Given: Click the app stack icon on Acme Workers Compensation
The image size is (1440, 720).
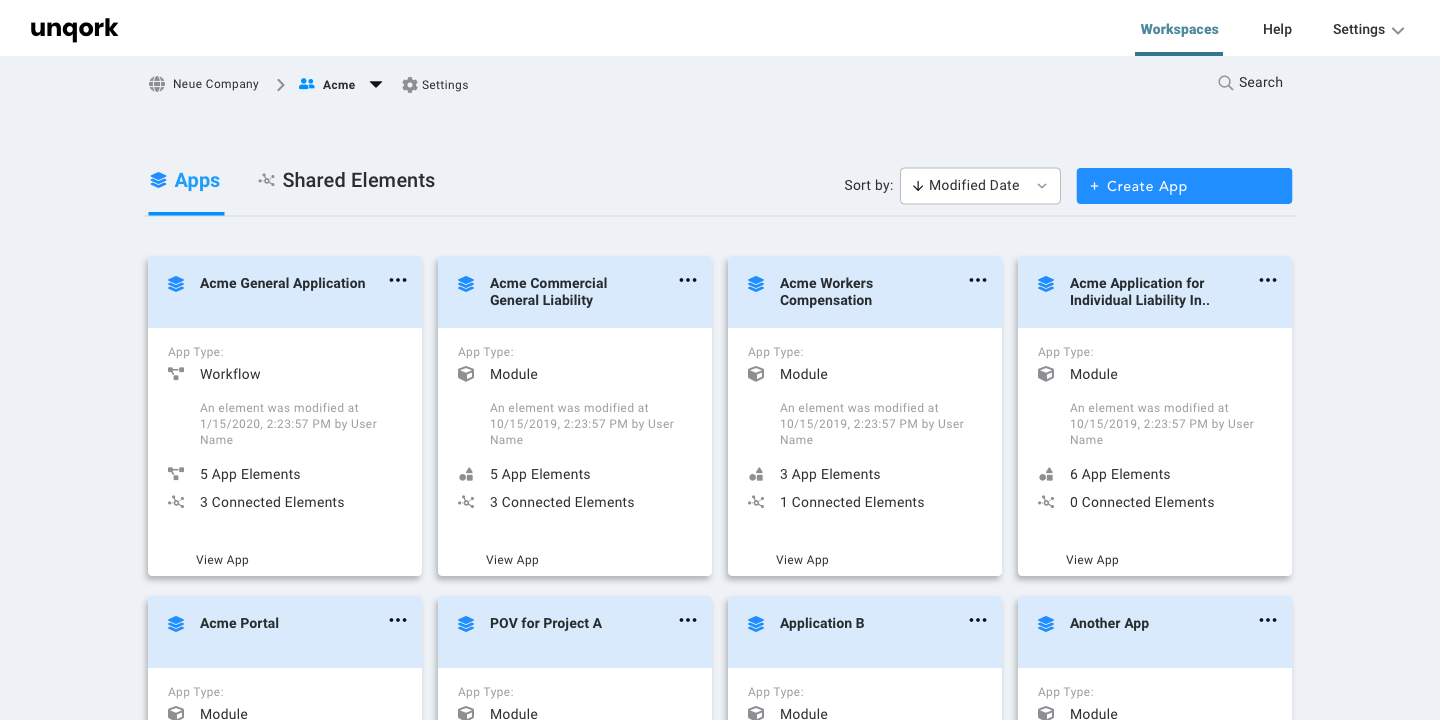Looking at the screenshot, I should [756, 285].
